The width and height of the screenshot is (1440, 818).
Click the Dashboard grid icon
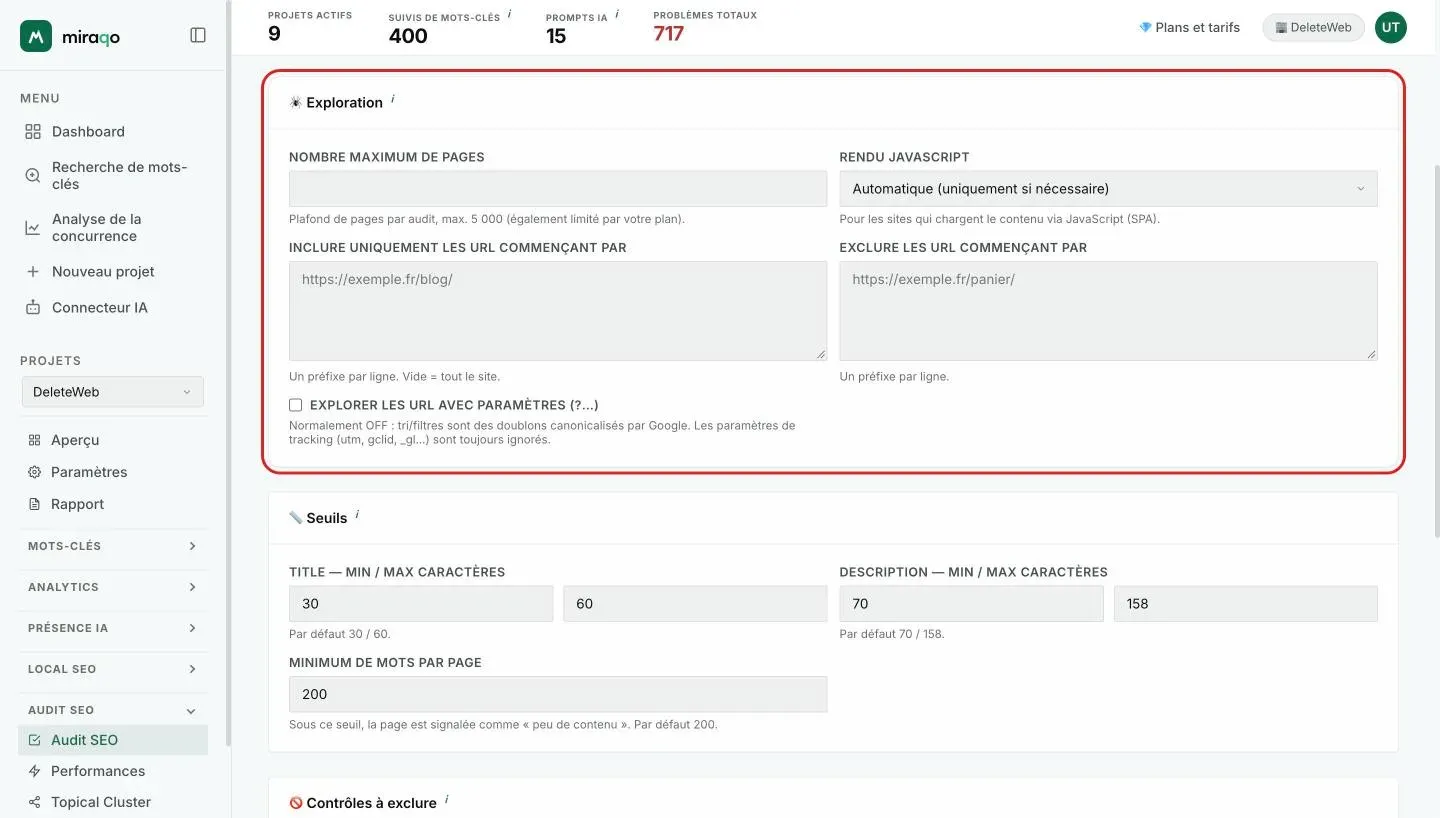(33, 131)
